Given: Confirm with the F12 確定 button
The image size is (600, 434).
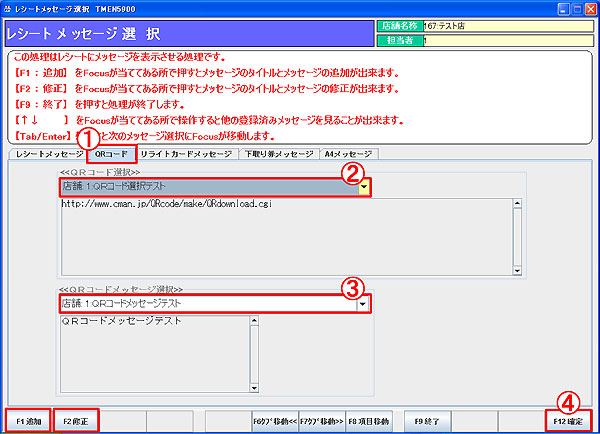Looking at the screenshot, I should click(x=568, y=421).
